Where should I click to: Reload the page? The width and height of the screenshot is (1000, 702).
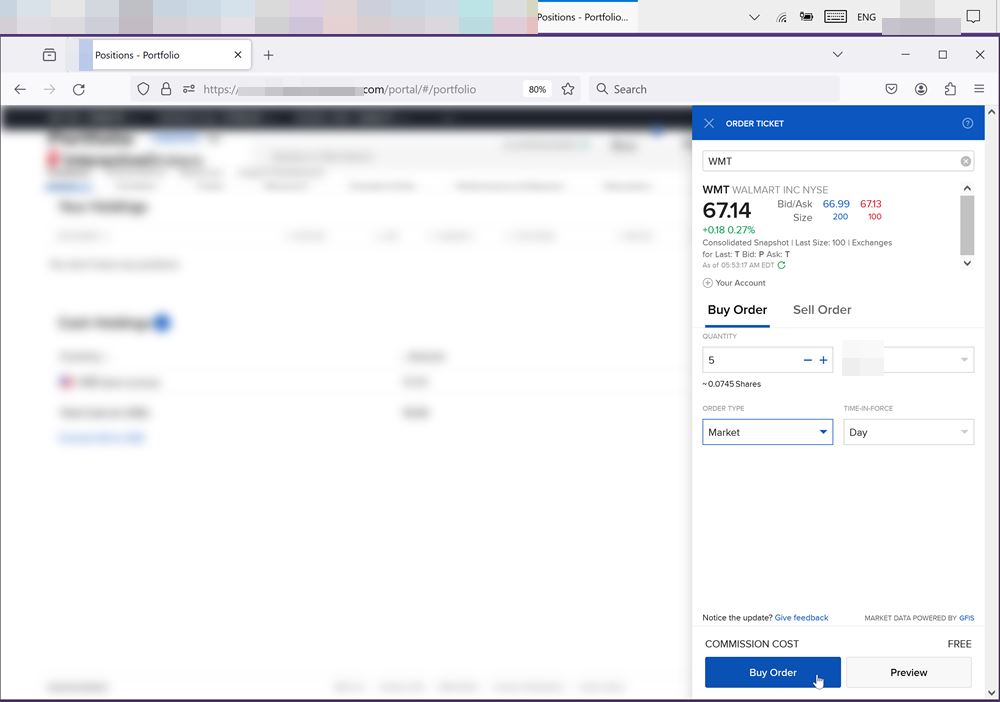[78, 89]
